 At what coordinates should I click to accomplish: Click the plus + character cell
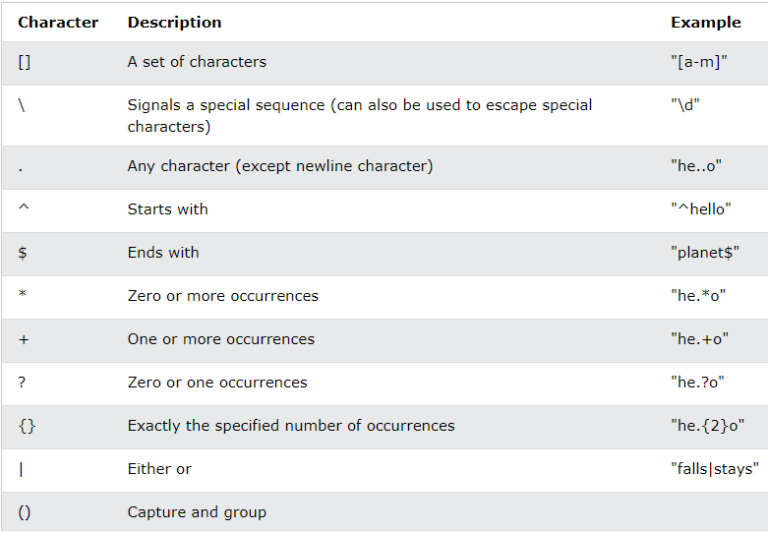click(x=24, y=339)
